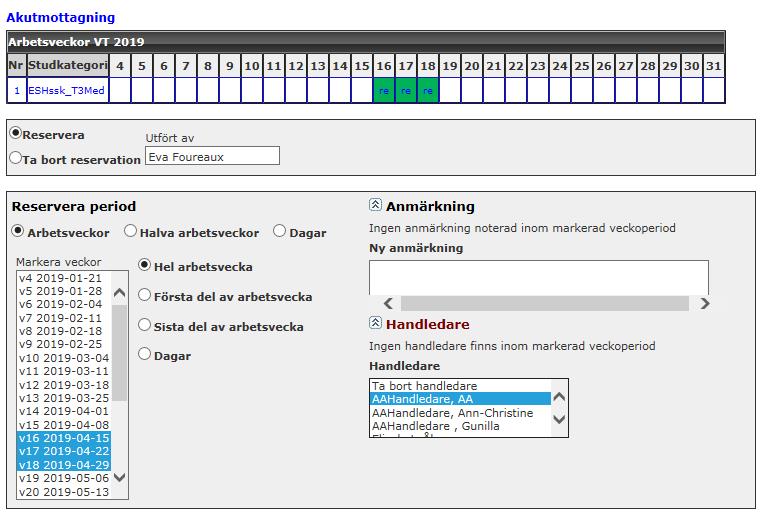This screenshot has height=512, width=762.
Task: Select week v15 2019-04-08
Action: [64, 425]
